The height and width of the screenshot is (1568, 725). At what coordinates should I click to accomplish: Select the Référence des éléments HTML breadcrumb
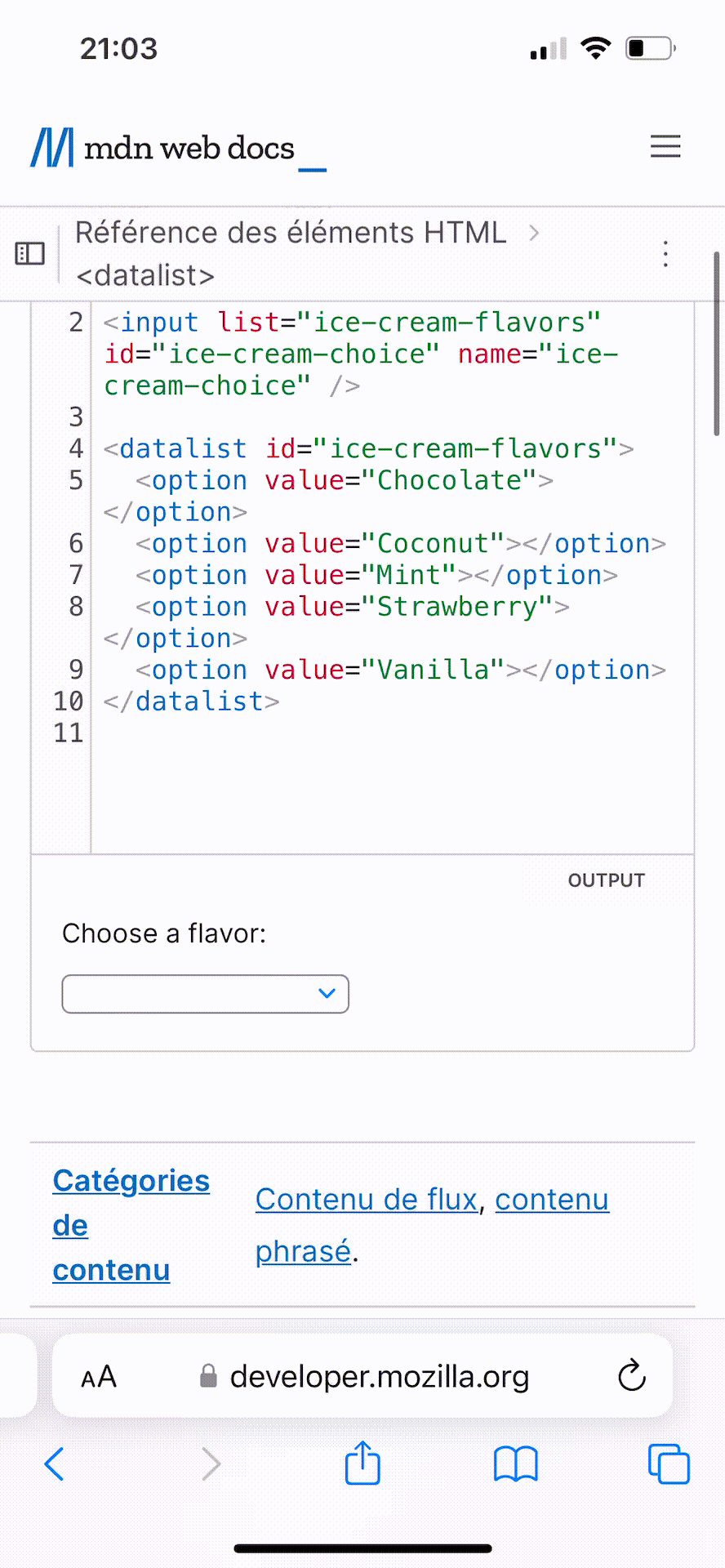(291, 233)
